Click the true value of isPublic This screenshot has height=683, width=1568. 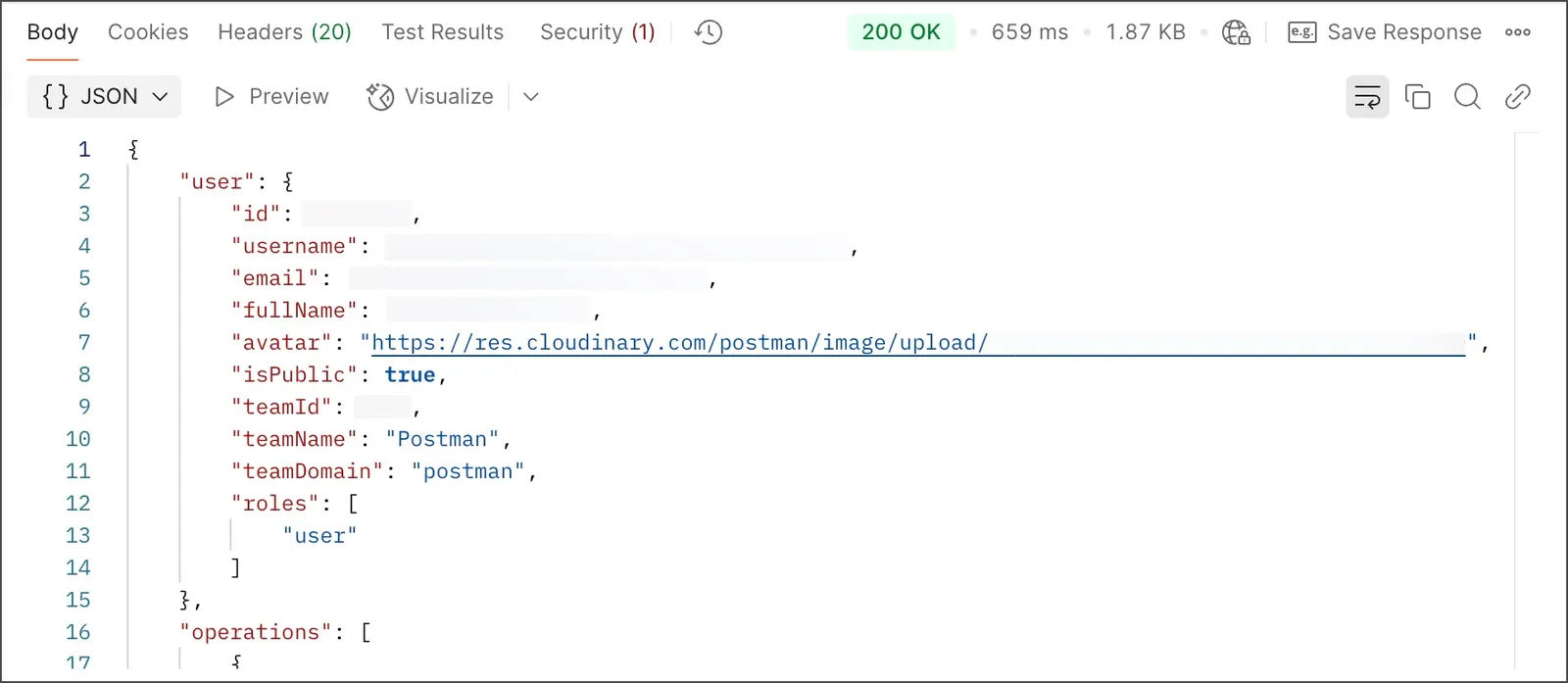click(410, 374)
